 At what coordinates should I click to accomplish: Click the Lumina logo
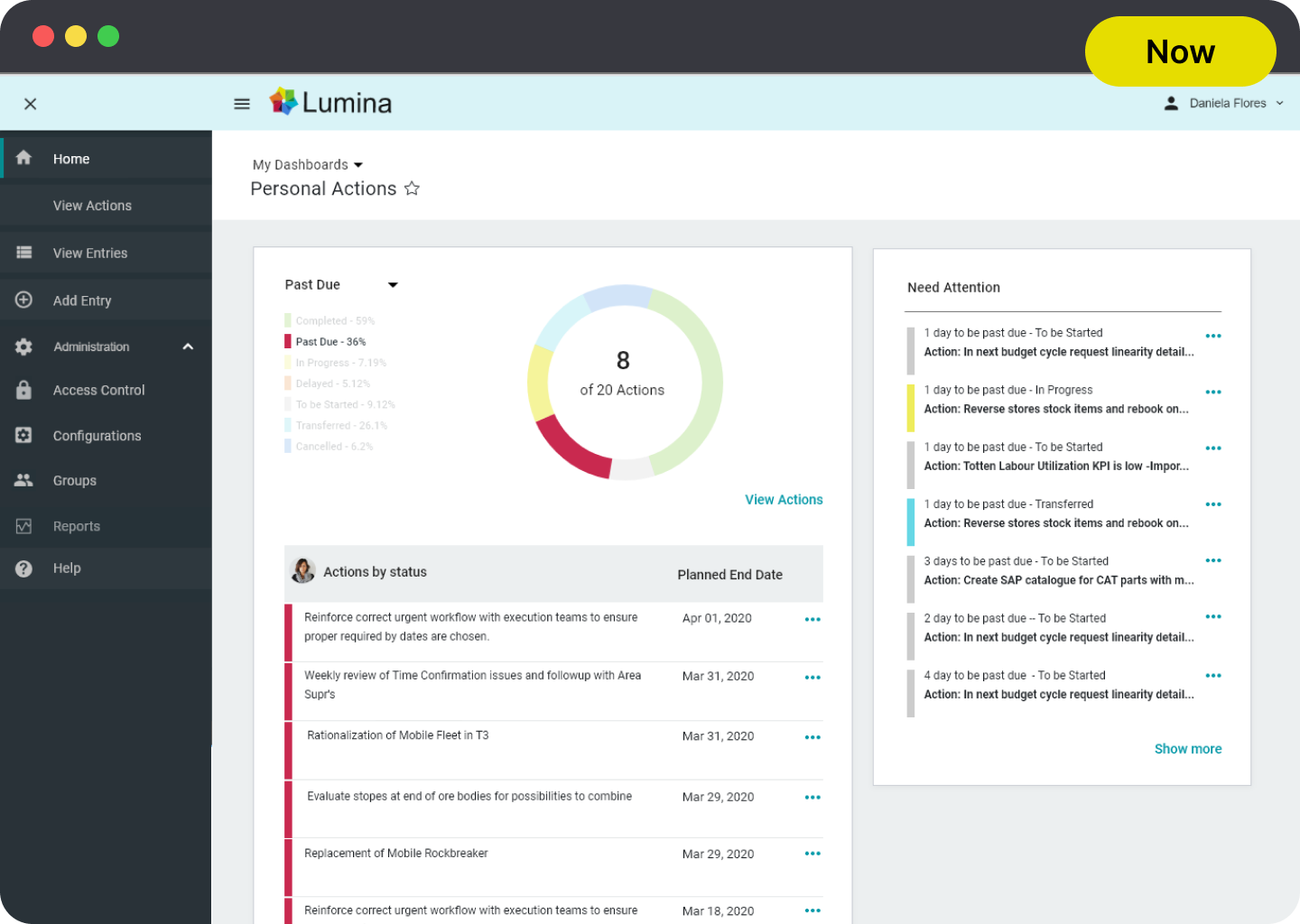(330, 102)
